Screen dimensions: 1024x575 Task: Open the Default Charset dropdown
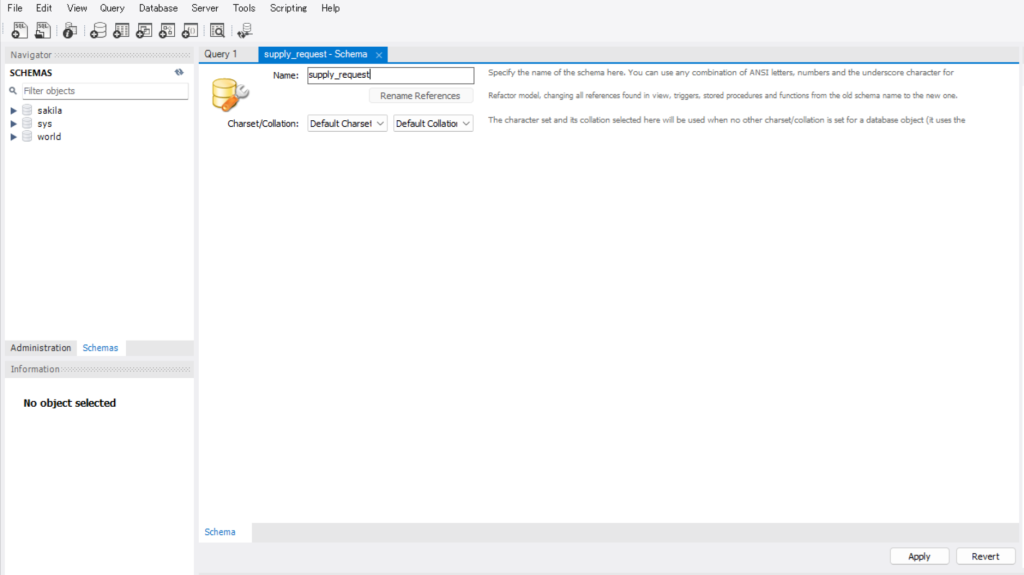(346, 123)
